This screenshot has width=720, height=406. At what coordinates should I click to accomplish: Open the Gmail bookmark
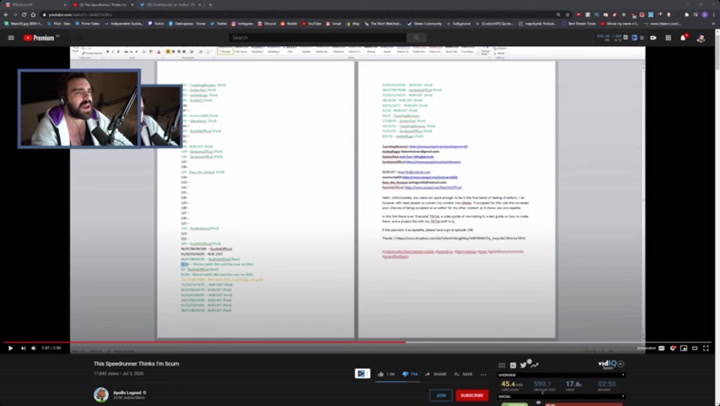334,23
